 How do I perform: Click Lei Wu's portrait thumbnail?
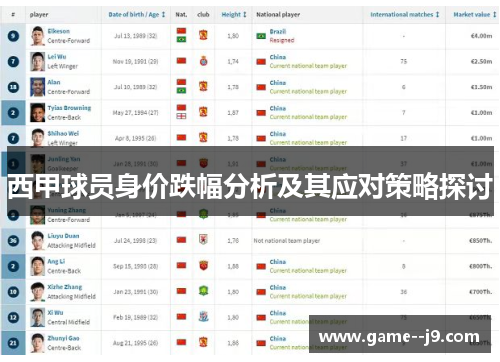tap(37, 61)
